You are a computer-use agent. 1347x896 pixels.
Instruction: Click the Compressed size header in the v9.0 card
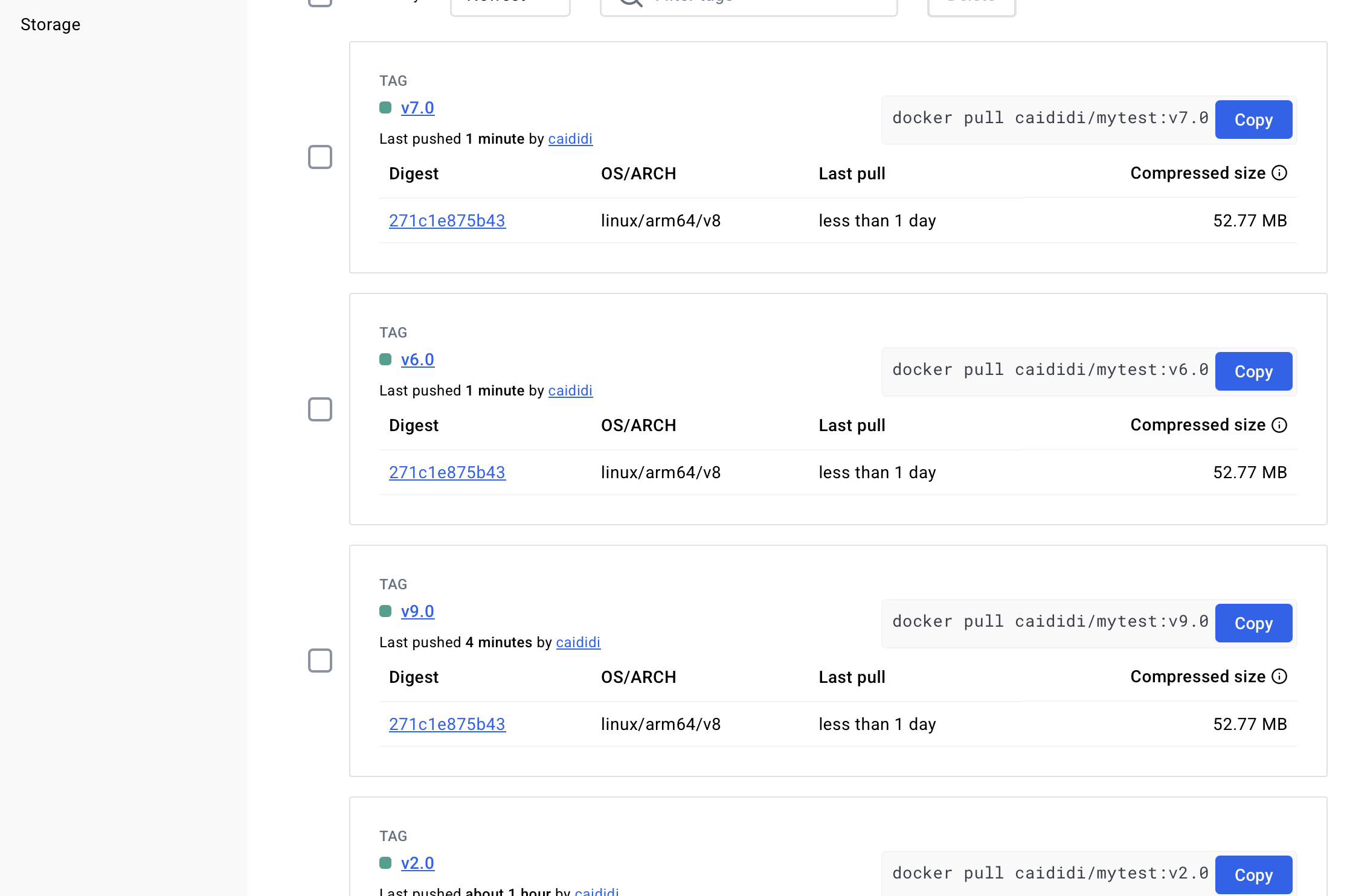1198,677
